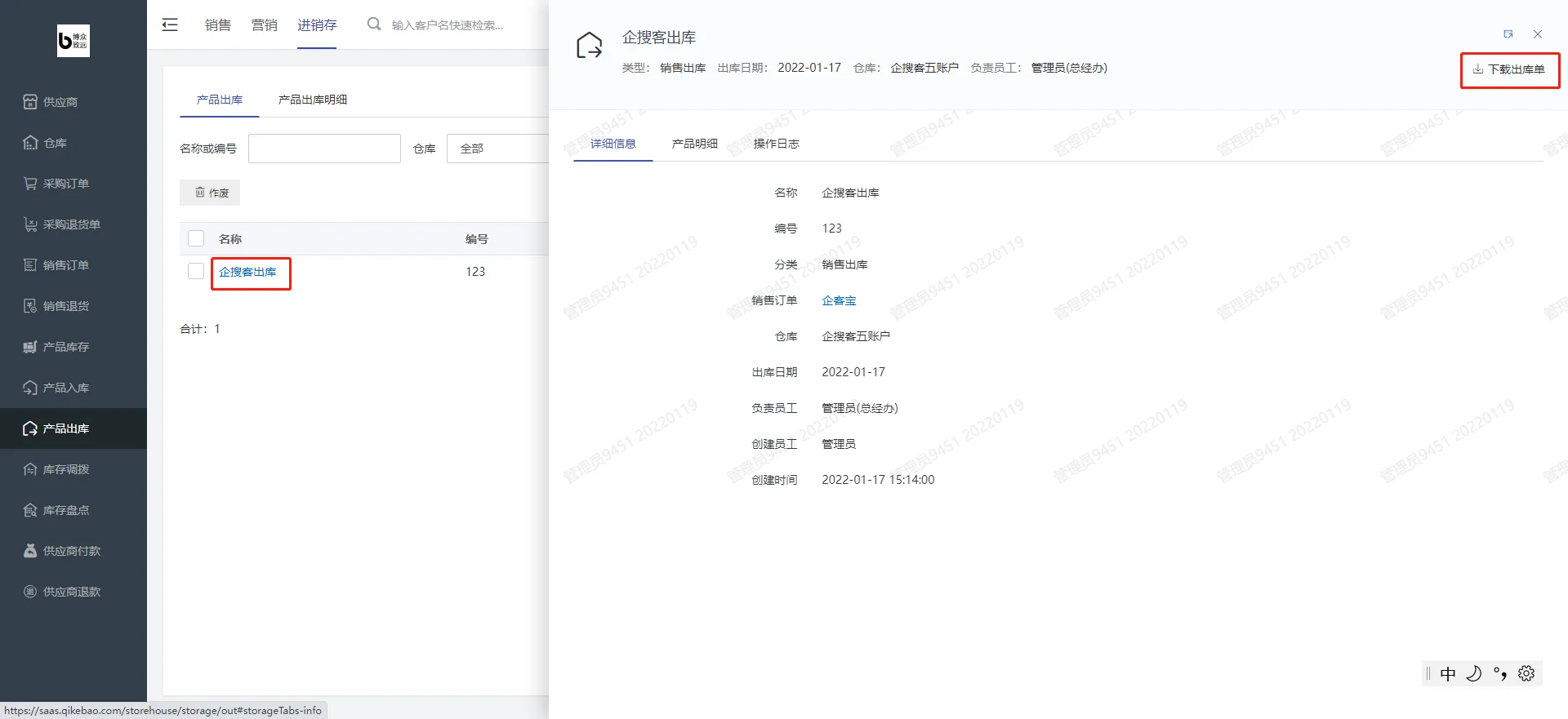Switch to 操作日志 tab

(x=777, y=144)
